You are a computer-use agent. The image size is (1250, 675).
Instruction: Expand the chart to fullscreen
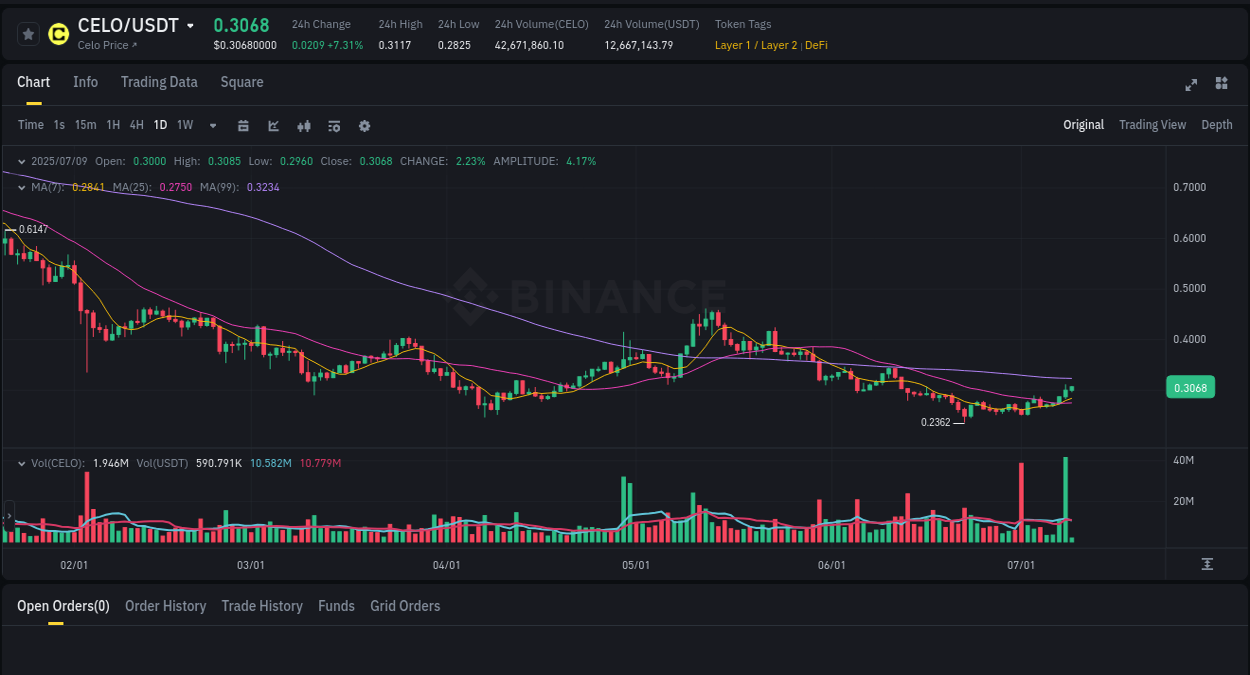tap(1191, 85)
